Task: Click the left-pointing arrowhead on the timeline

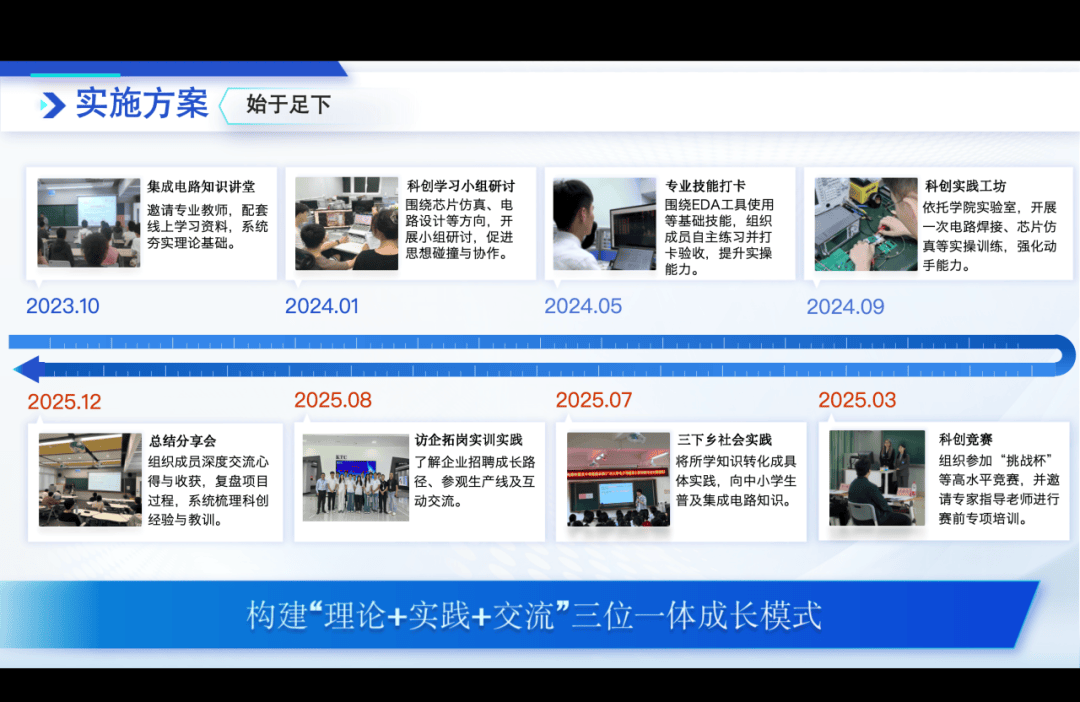Action: tap(27, 369)
